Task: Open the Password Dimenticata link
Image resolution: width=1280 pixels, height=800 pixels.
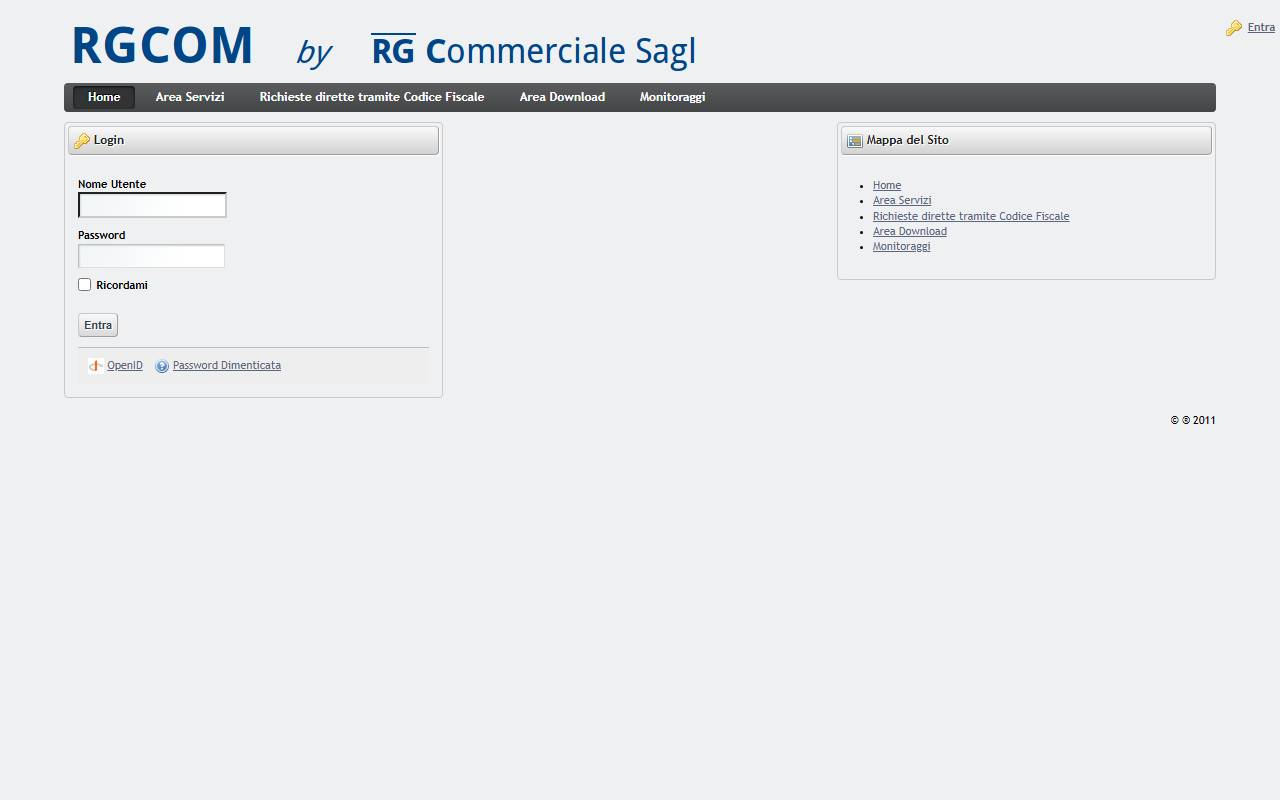Action: 227,366
